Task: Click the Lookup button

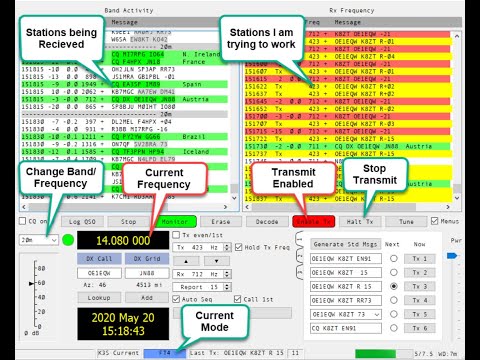Action: [x=99, y=297]
